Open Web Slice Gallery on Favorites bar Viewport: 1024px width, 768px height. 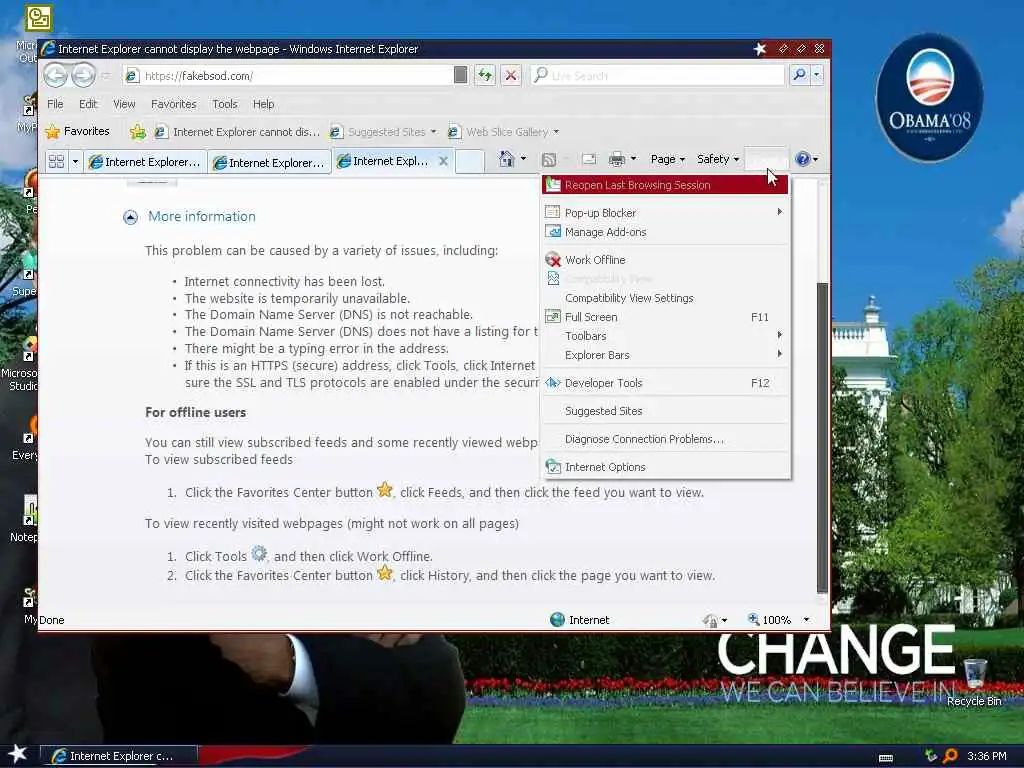[504, 132]
